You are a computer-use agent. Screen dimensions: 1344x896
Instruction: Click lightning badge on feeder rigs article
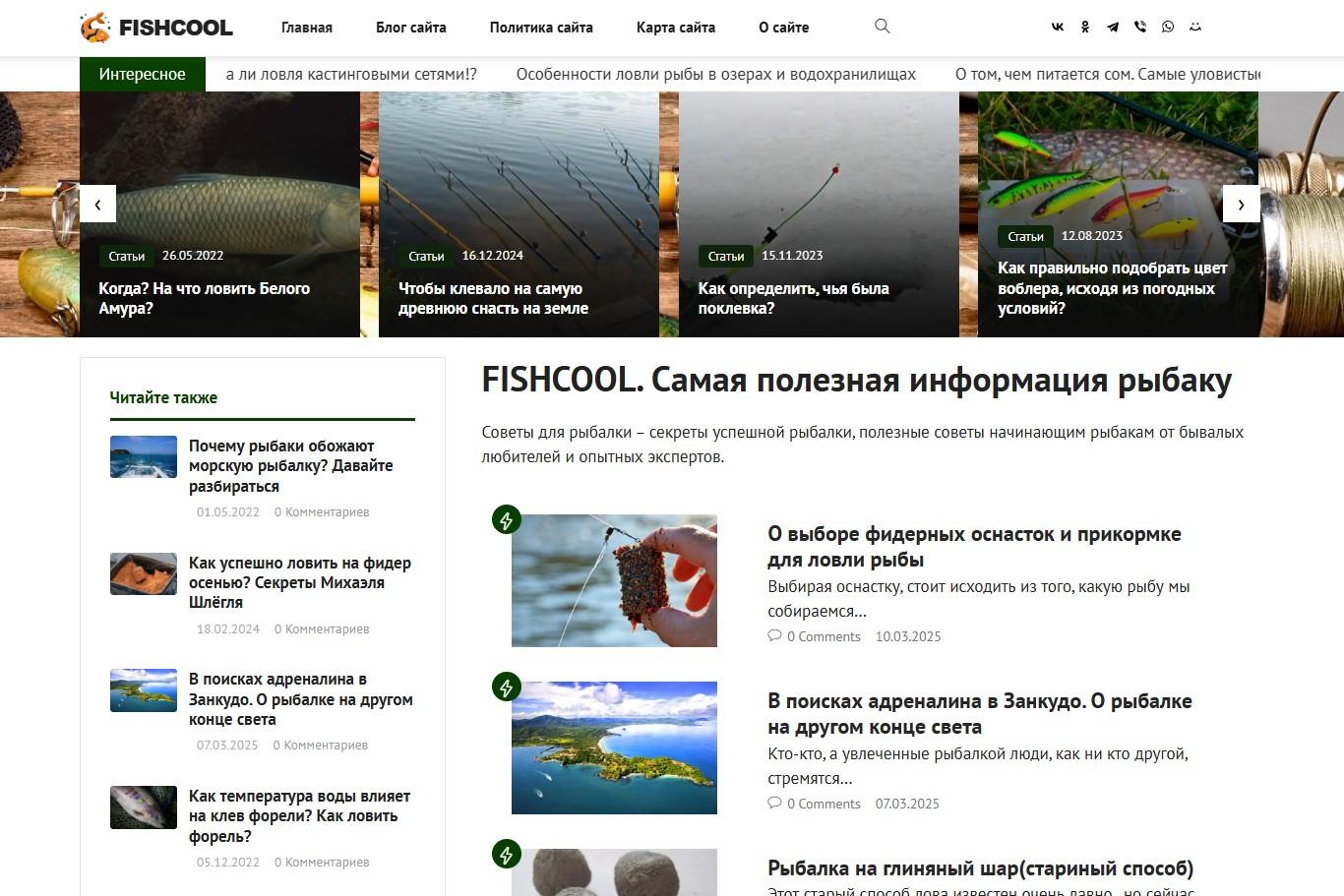[507, 519]
